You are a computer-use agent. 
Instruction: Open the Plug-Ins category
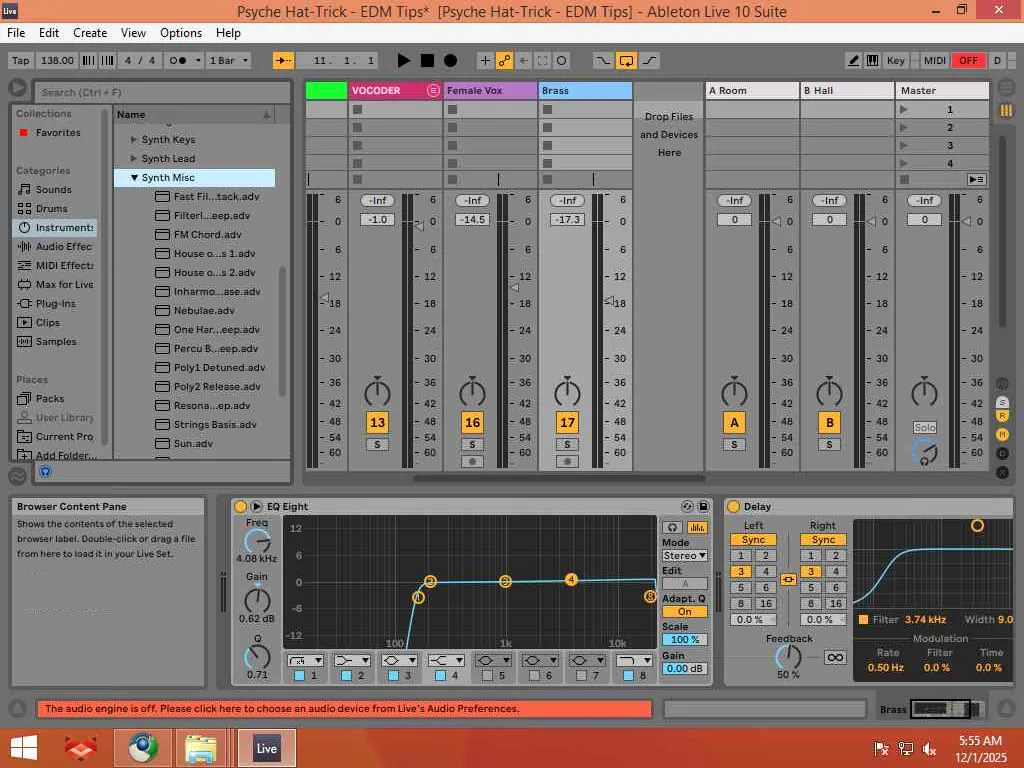click(56, 304)
